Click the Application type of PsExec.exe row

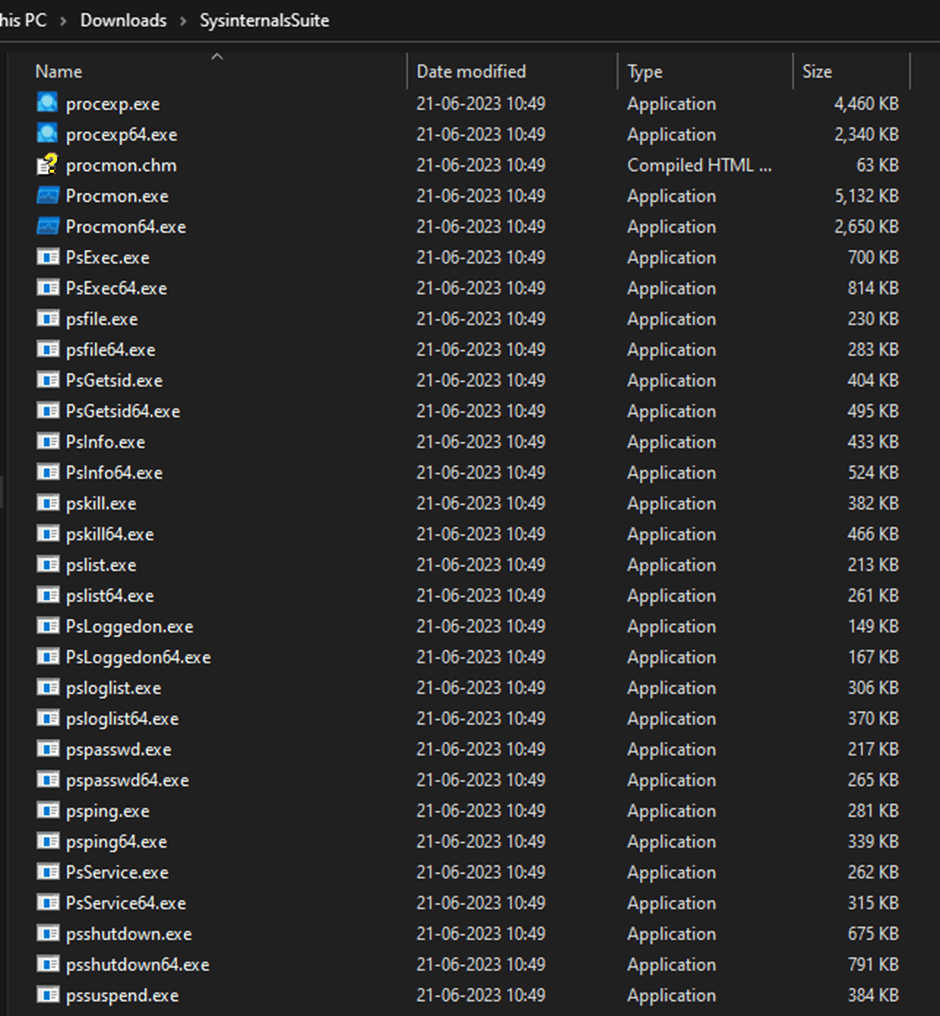pyautogui.click(x=671, y=257)
